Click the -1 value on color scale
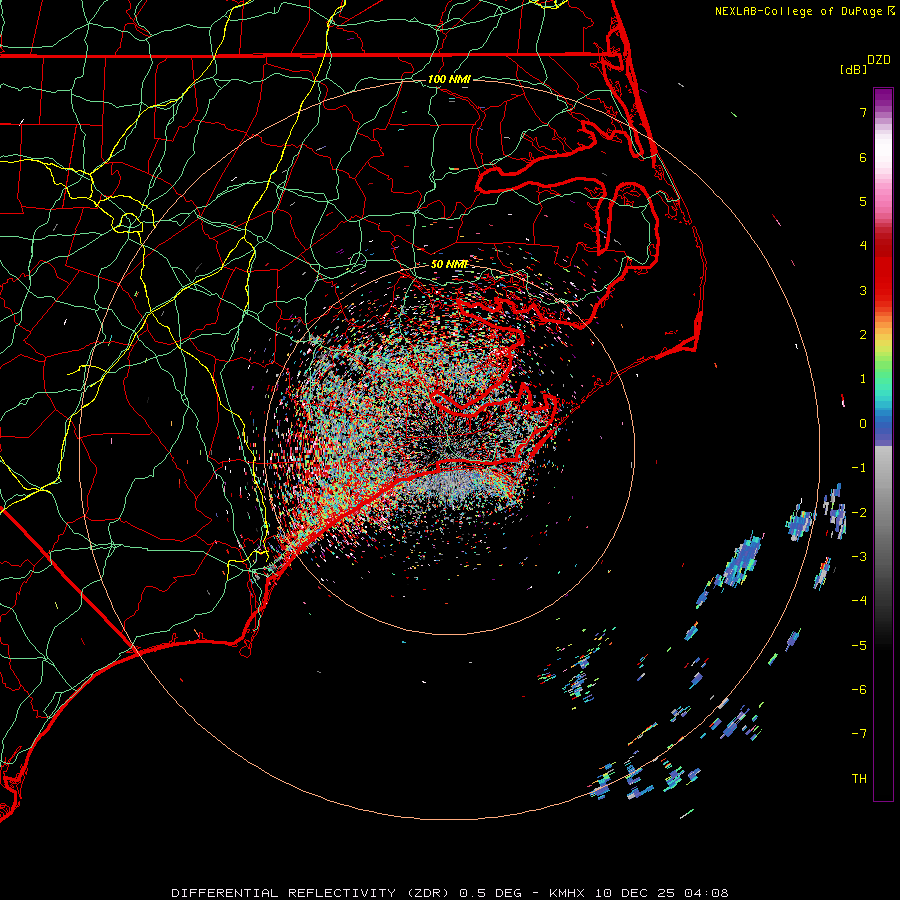 (x=859, y=468)
